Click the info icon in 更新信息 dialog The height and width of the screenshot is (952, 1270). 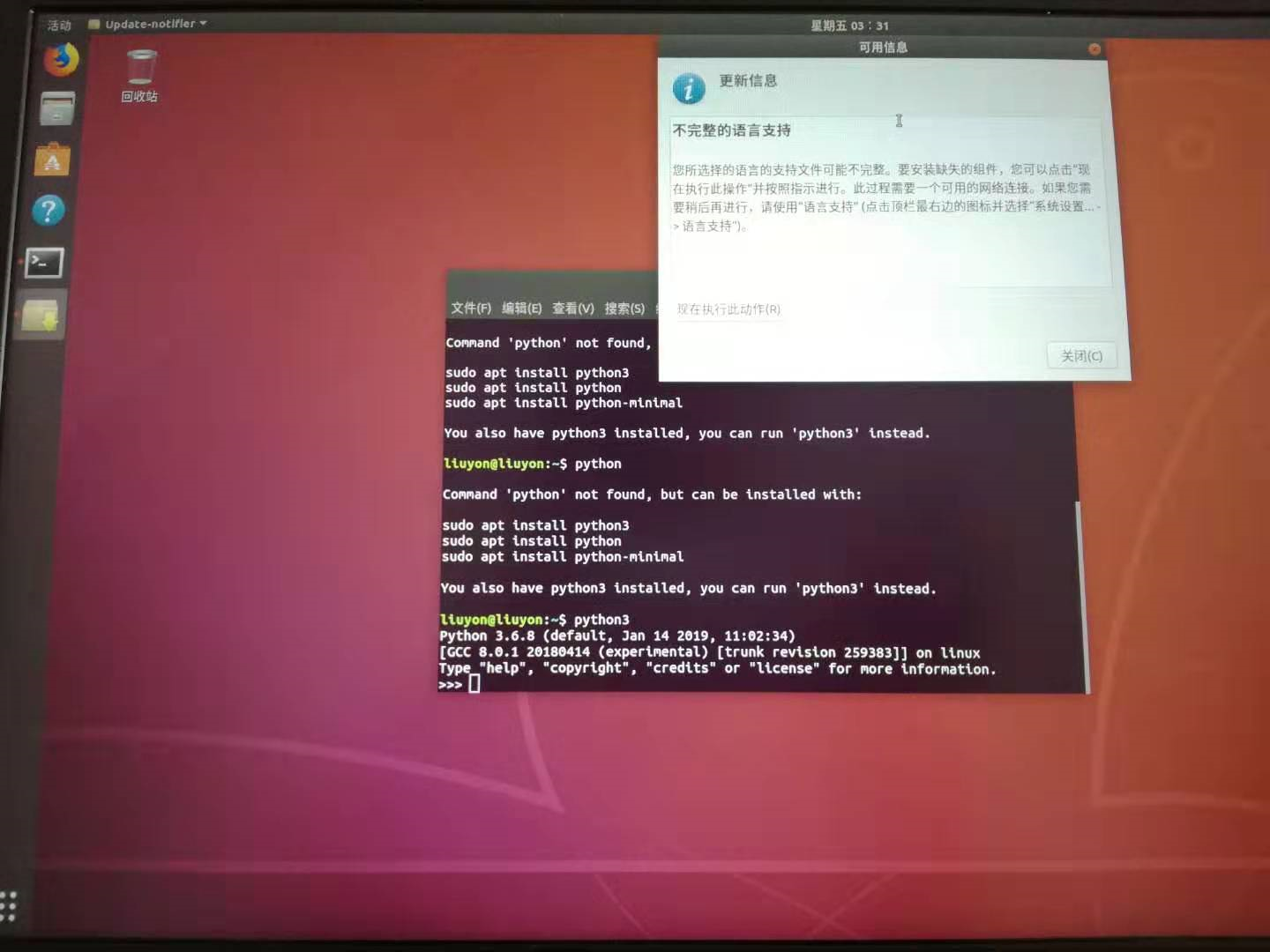[x=689, y=88]
